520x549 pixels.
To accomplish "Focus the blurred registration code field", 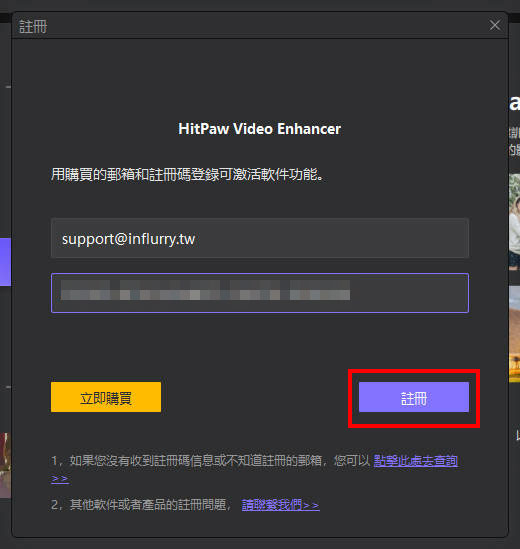I will 260,293.
